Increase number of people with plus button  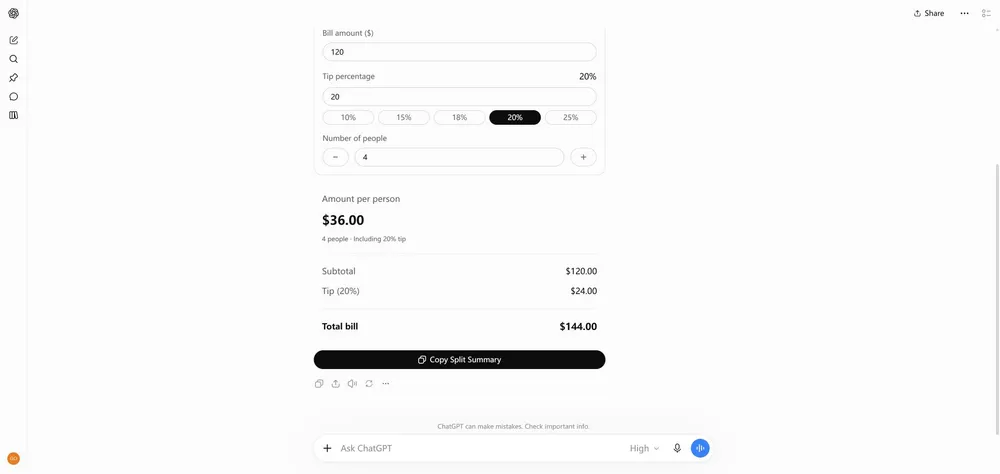(x=584, y=157)
